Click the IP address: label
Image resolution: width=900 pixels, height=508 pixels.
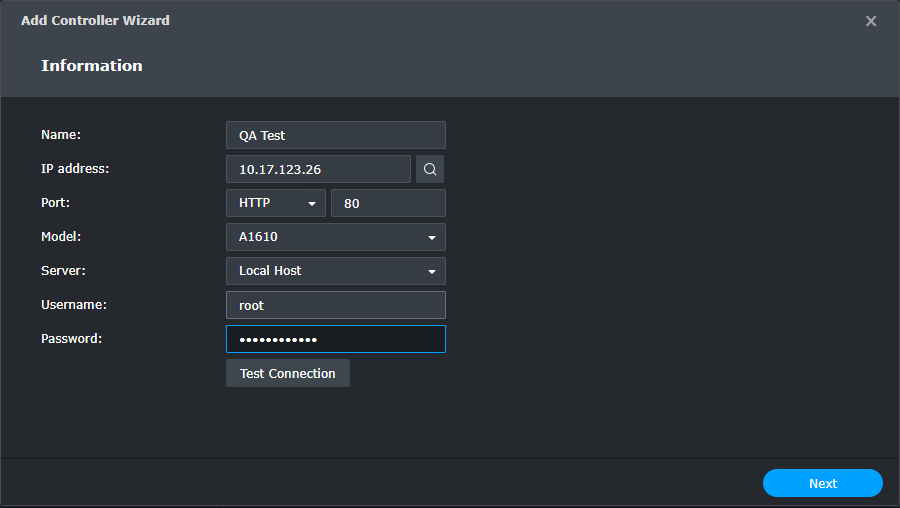(x=75, y=169)
